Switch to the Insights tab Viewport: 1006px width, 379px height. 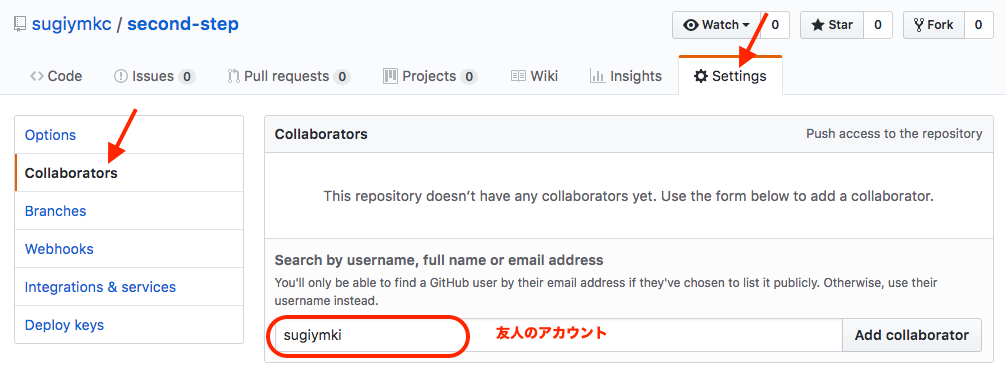(x=626, y=76)
